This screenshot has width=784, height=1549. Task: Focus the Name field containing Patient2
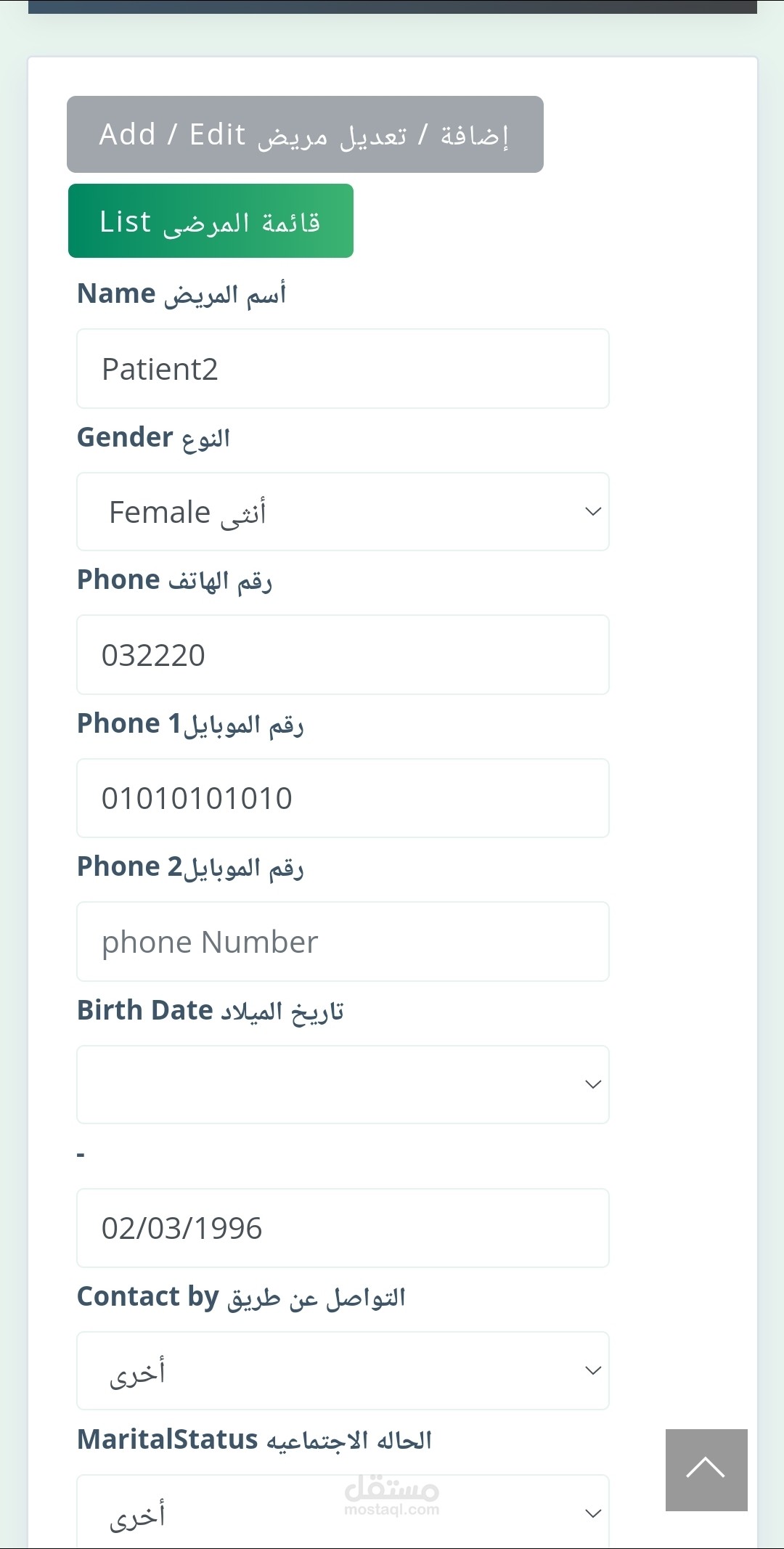[x=343, y=369]
